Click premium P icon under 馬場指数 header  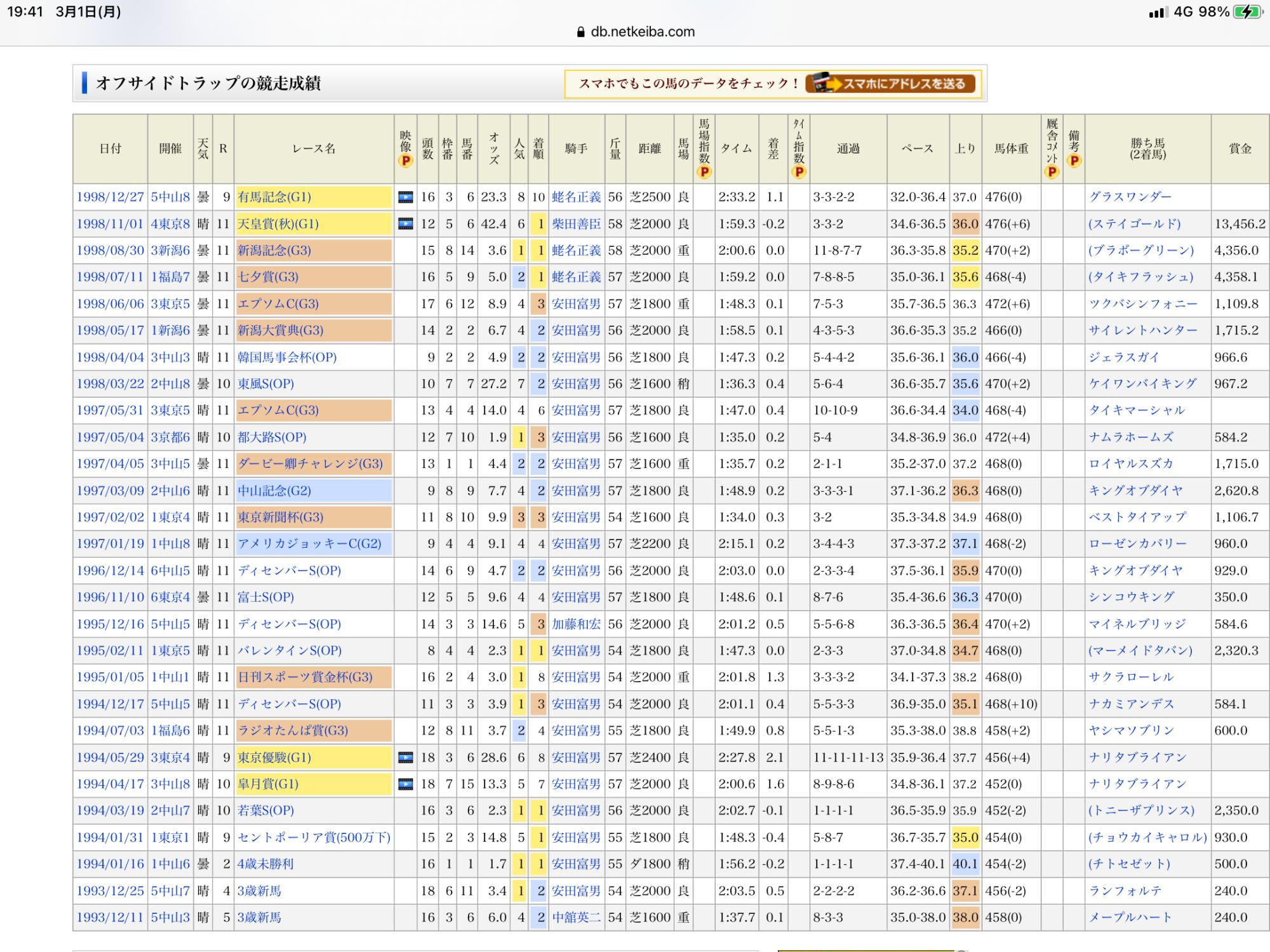tap(704, 171)
